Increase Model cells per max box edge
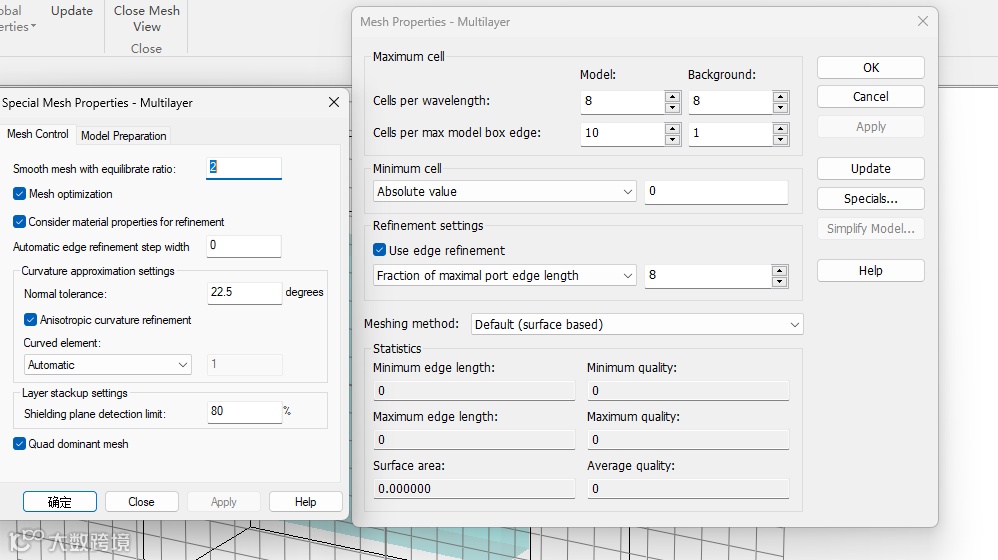This screenshot has width=998, height=560. [672, 127]
